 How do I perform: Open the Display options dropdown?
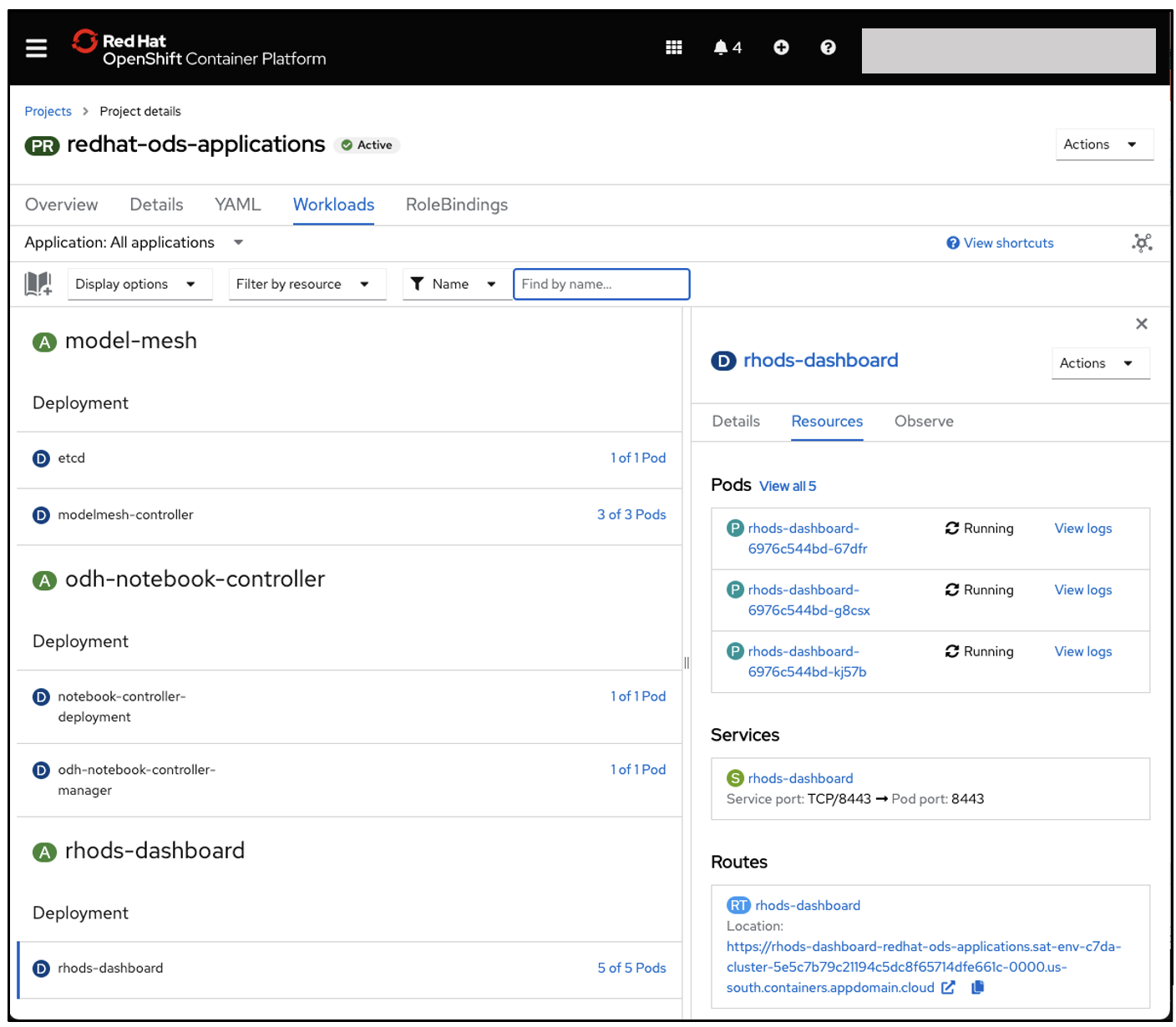[139, 284]
